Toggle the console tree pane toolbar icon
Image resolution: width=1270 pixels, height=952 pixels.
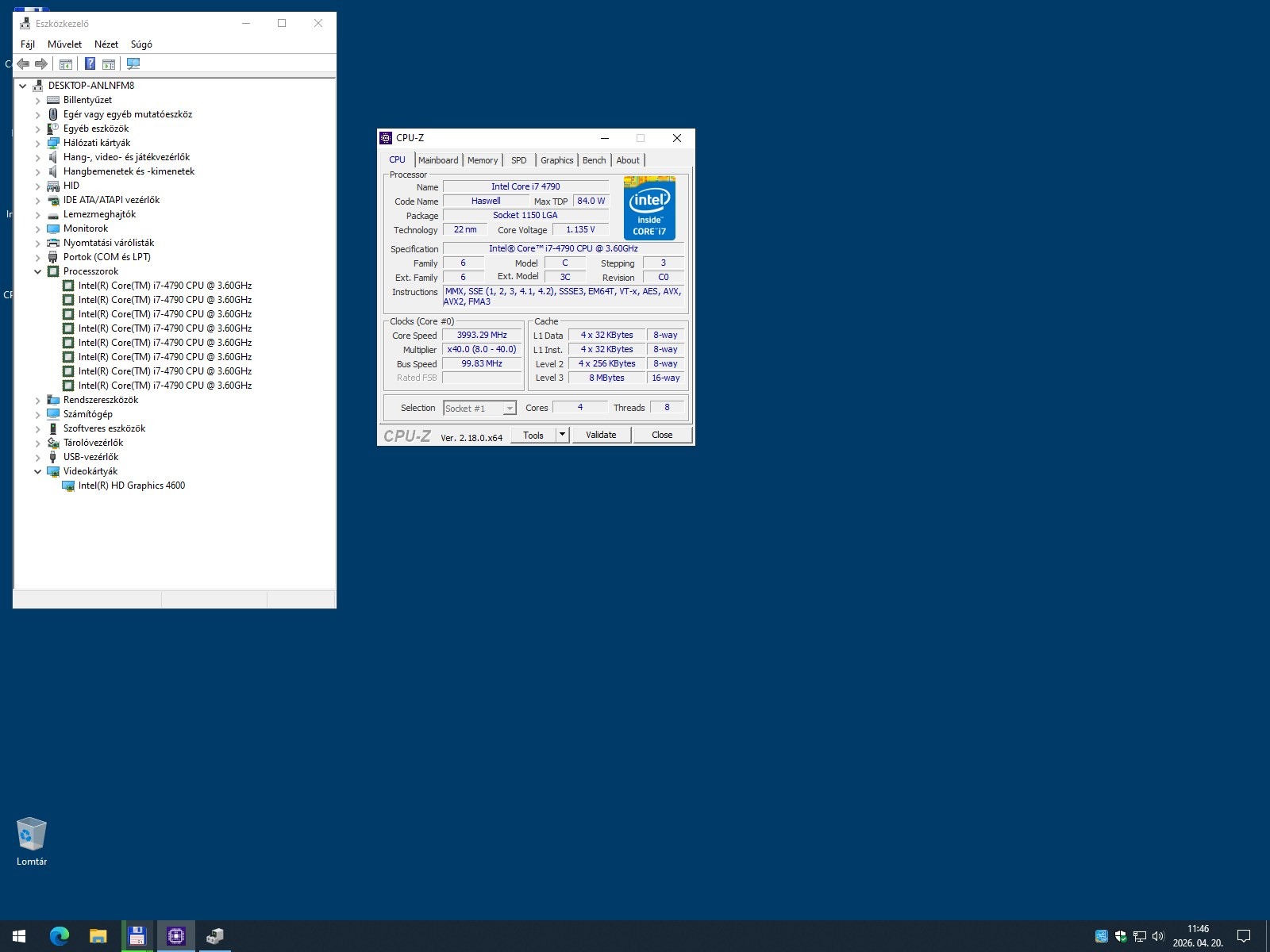coord(66,63)
